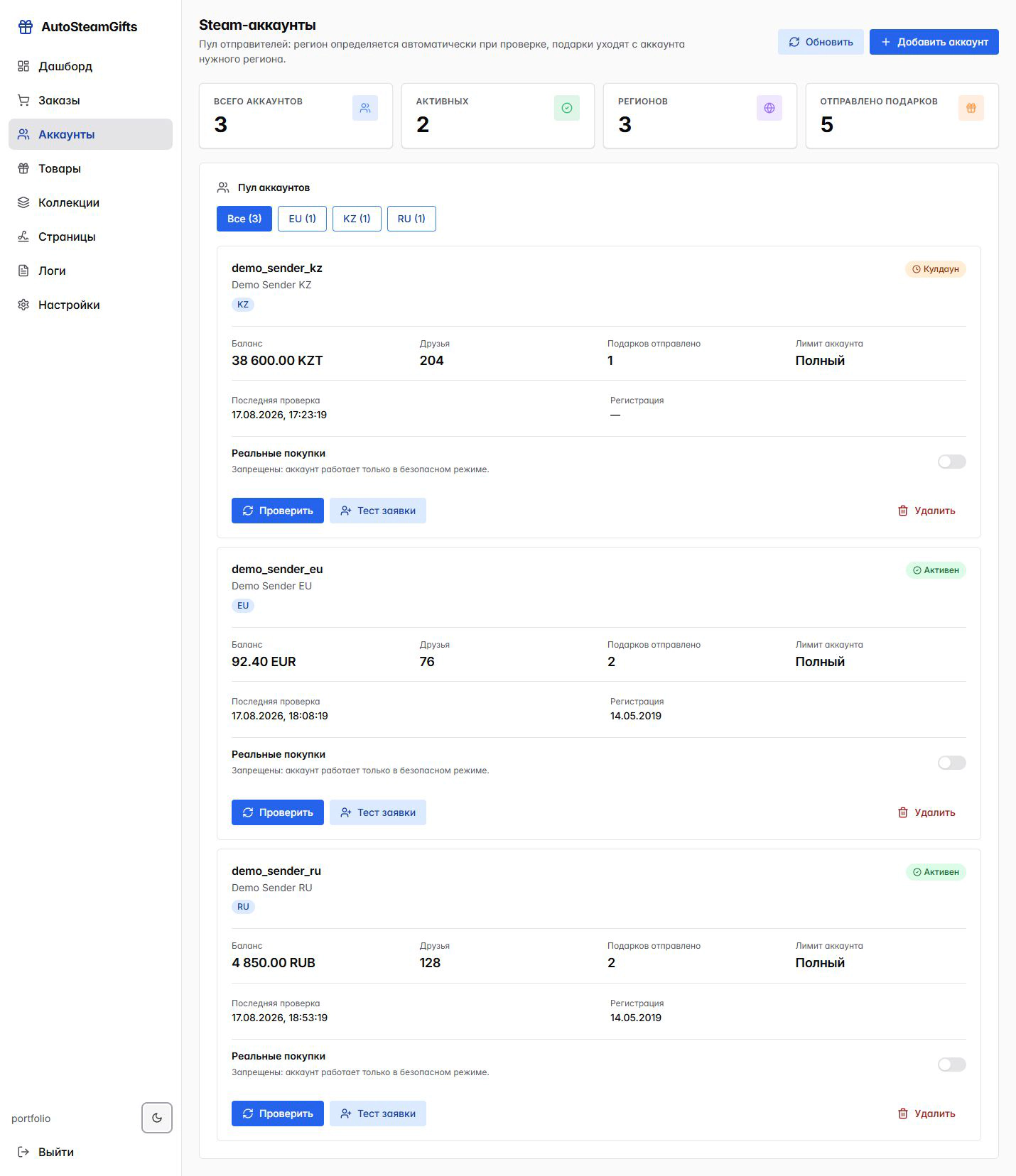Viewport: 1016px width, 1176px height.
Task: Click the AutoSteamGifts gift logo icon
Action: pos(26,27)
